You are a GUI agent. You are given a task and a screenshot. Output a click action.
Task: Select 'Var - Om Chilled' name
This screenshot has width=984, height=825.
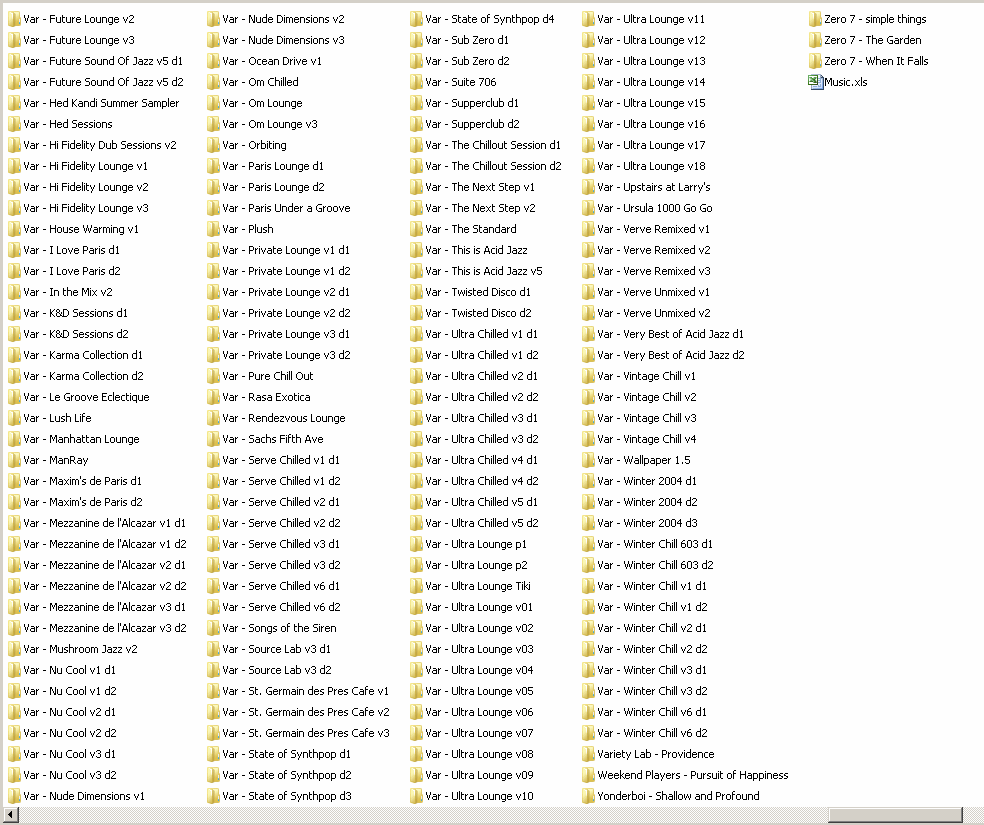(260, 82)
